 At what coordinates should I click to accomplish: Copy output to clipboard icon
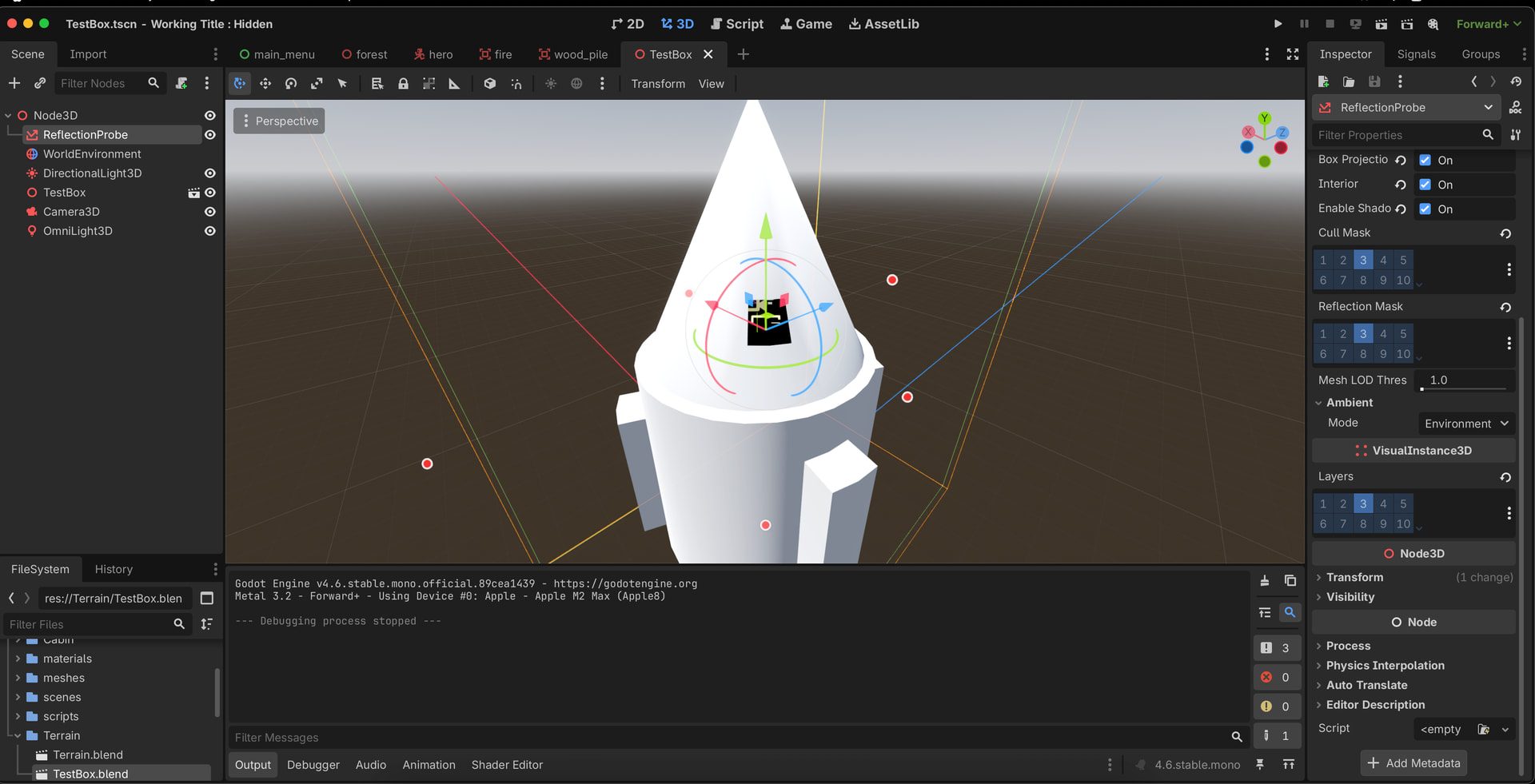pos(1290,581)
